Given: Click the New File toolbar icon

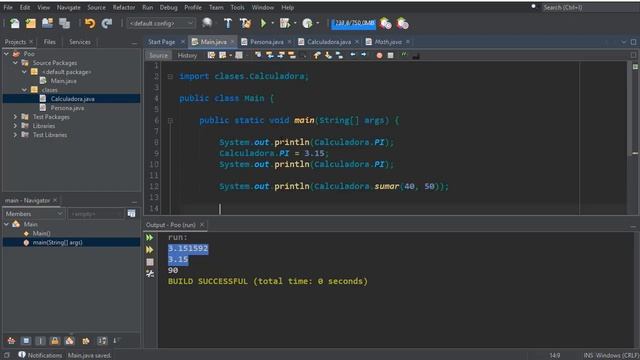Looking at the screenshot, I should coord(15,23).
